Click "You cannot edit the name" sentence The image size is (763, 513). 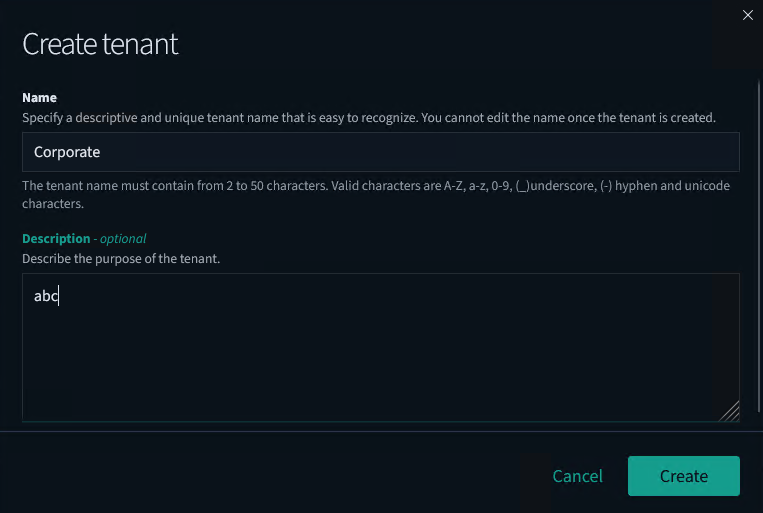point(568,118)
